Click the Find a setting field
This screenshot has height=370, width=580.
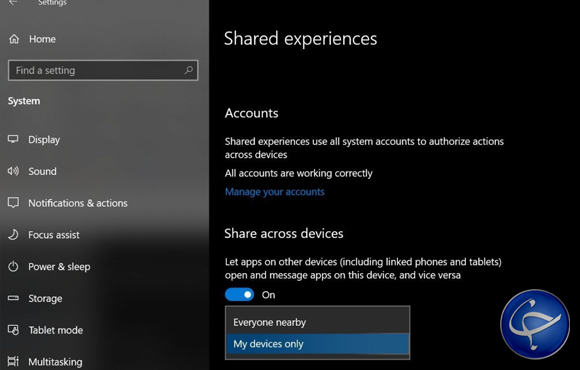coord(103,70)
